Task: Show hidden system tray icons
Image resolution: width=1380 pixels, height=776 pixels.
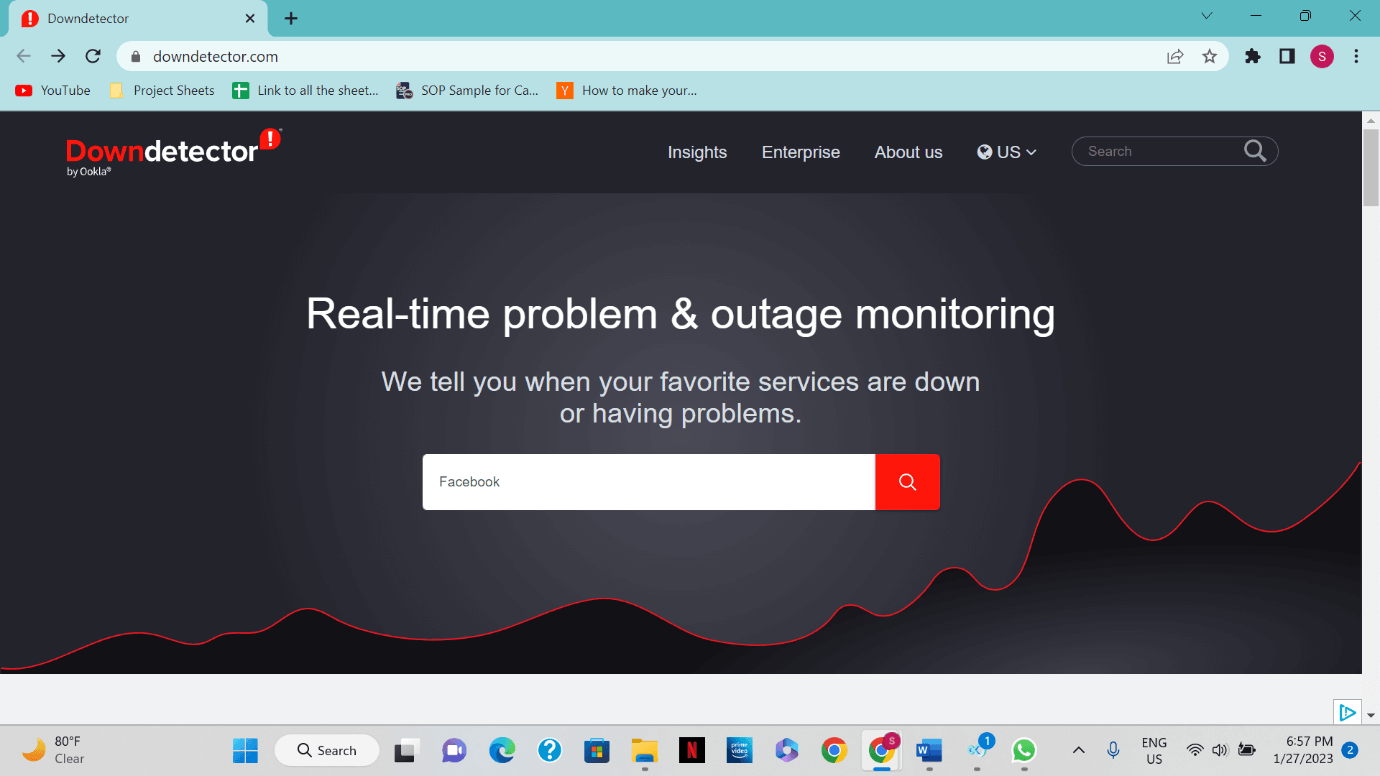Action: (1078, 750)
